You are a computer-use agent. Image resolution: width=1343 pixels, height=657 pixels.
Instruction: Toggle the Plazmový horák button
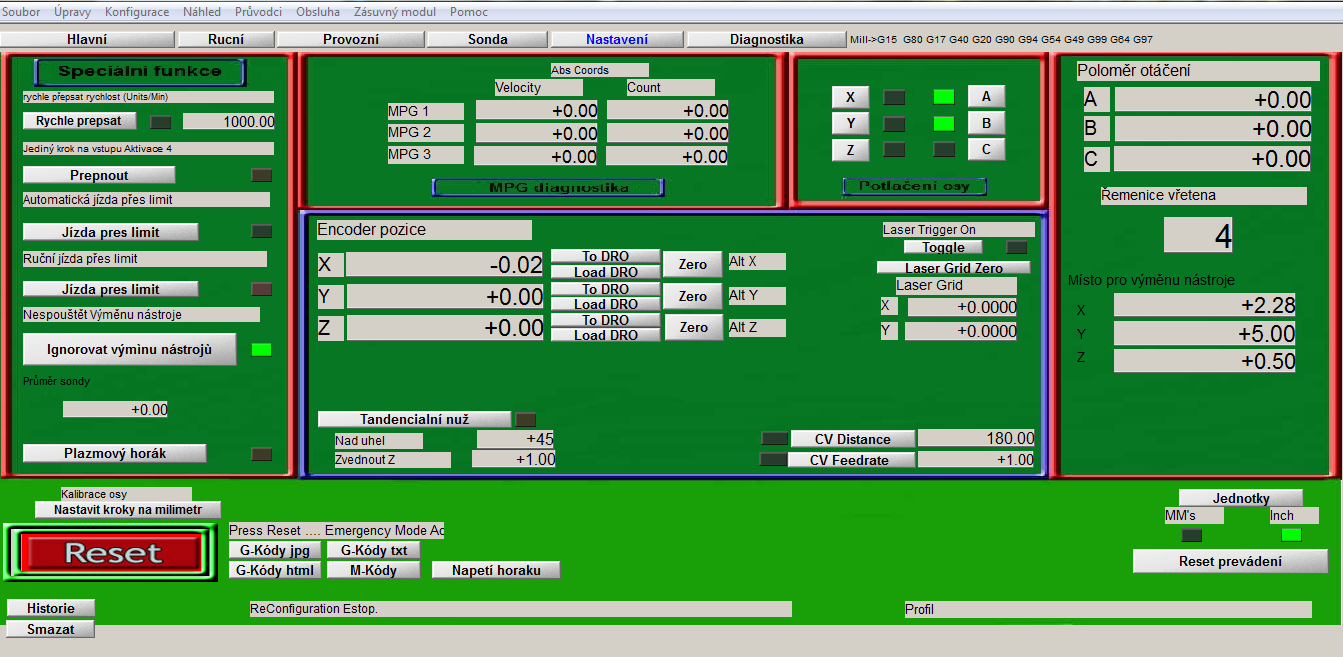point(115,454)
